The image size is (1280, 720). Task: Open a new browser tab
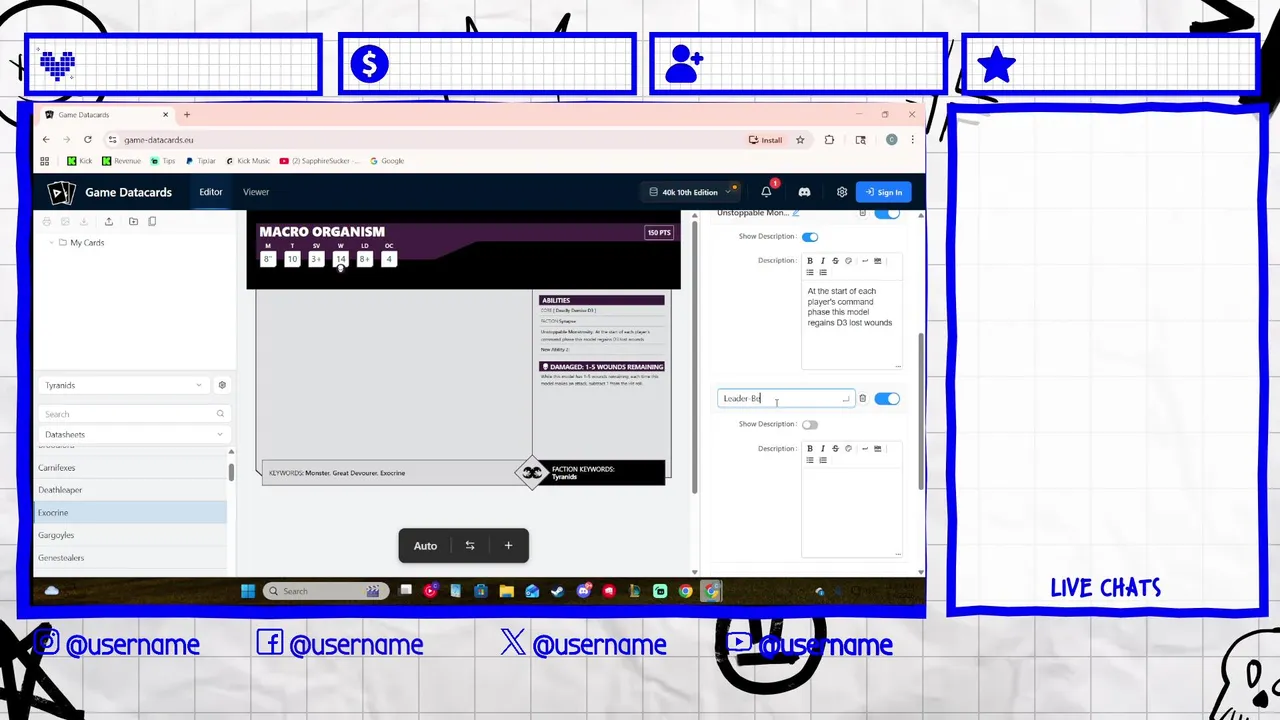point(187,115)
